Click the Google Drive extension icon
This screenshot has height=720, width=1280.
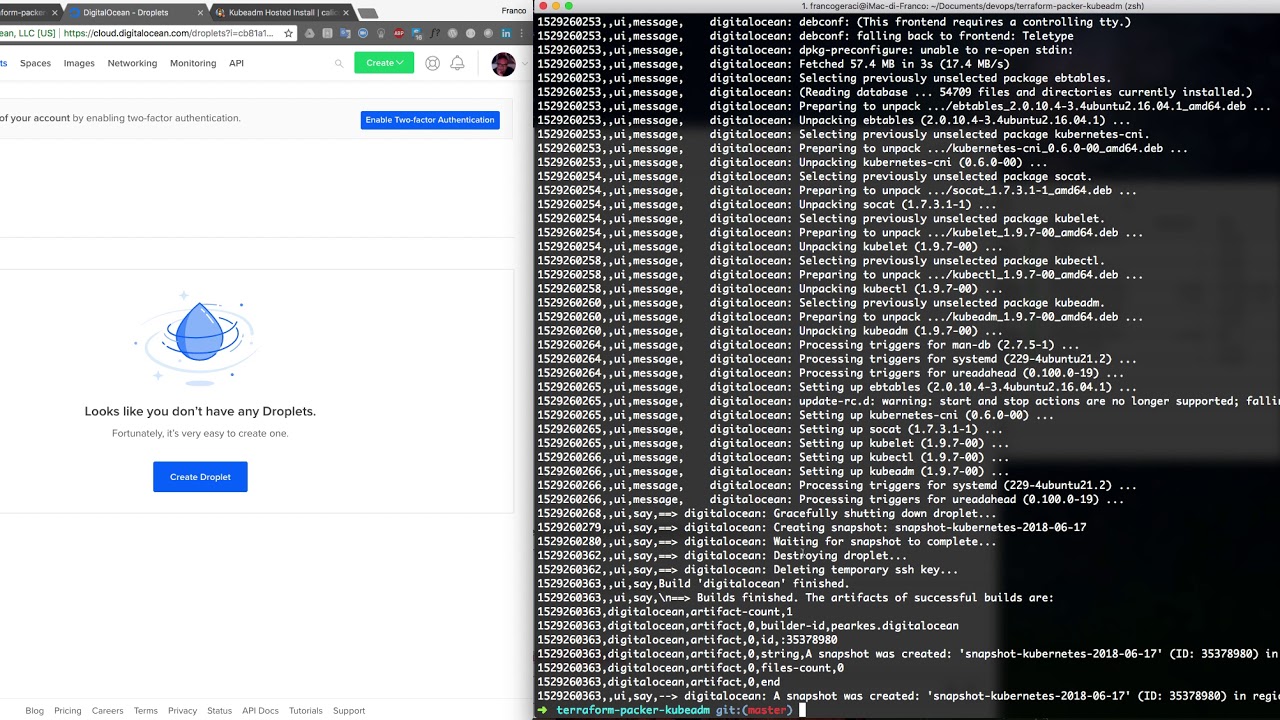pos(309,33)
